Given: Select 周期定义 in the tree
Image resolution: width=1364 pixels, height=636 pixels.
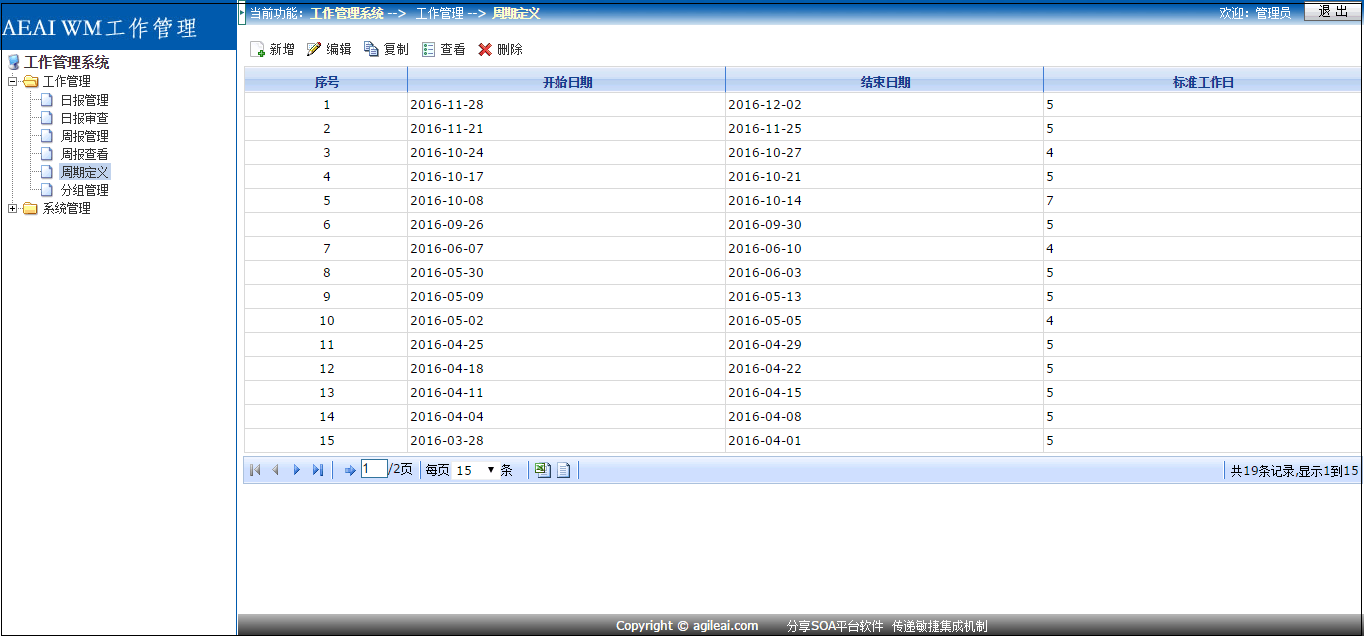Looking at the screenshot, I should (x=85, y=172).
